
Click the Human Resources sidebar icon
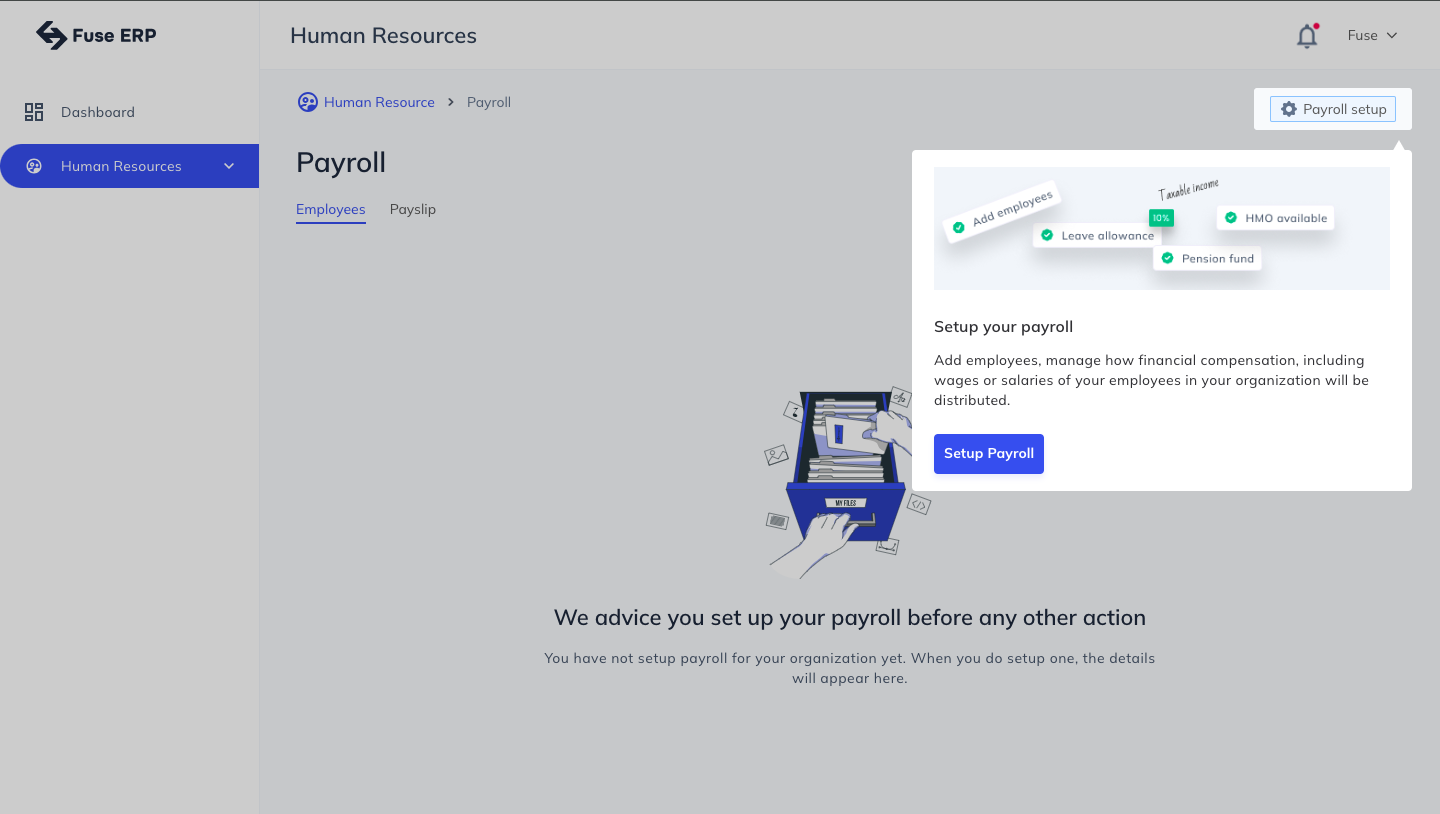(x=34, y=166)
